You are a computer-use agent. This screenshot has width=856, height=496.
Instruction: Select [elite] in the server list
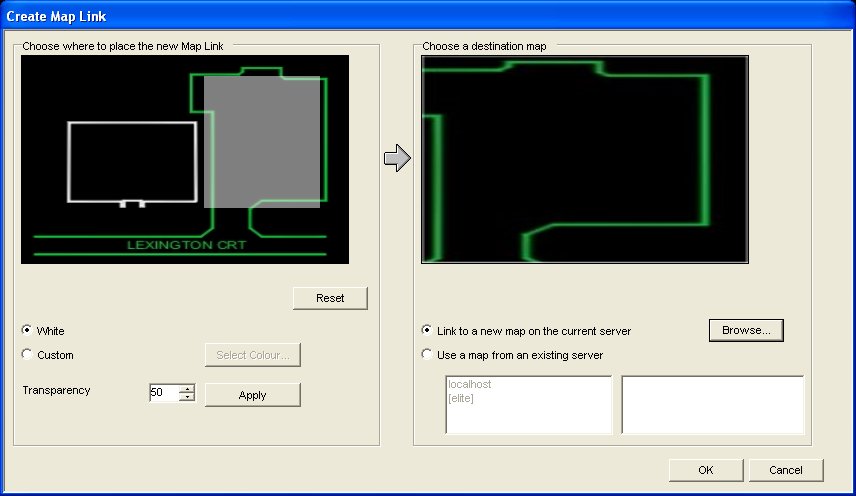tap(461, 398)
